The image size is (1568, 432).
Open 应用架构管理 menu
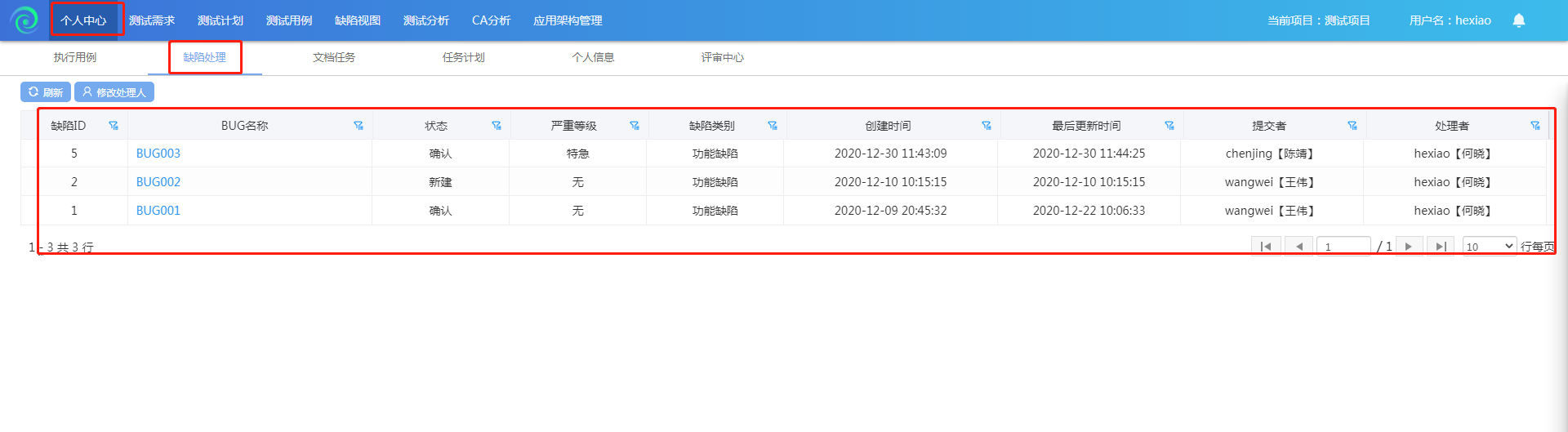click(568, 20)
